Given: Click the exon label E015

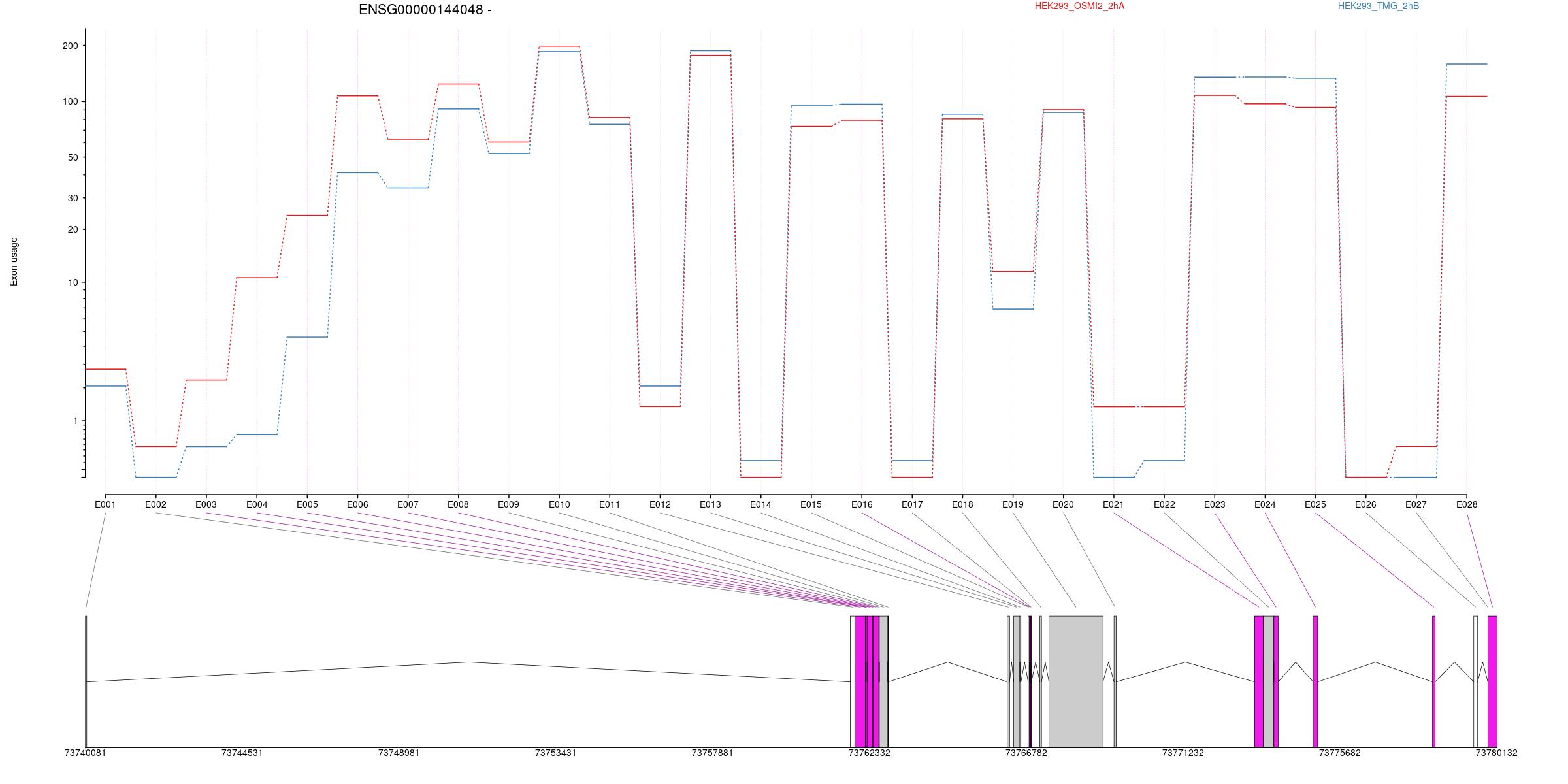Looking at the screenshot, I should click(811, 504).
